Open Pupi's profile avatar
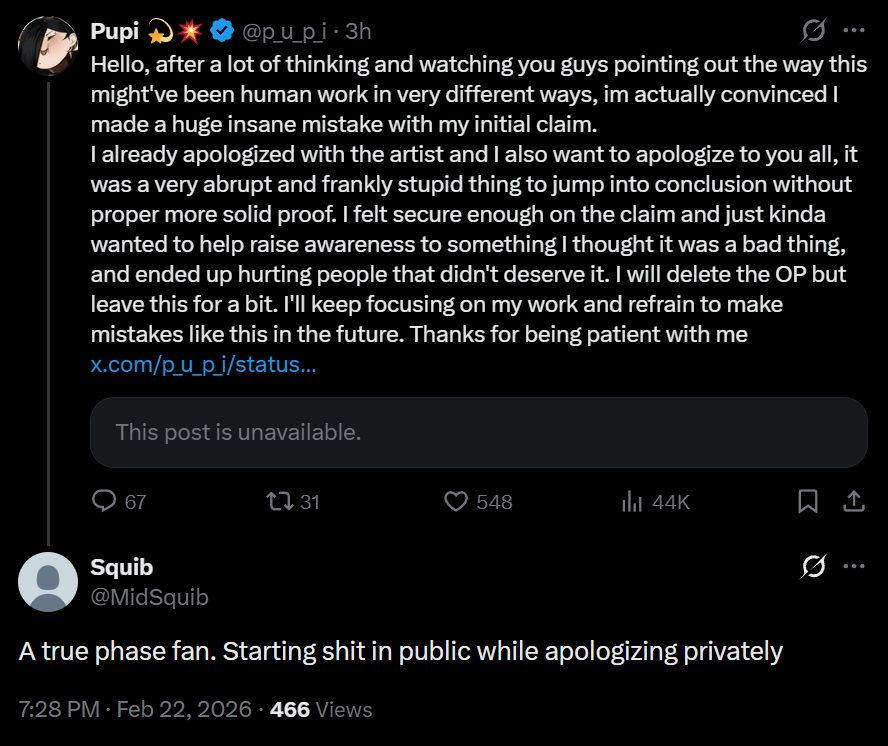 click(48, 46)
